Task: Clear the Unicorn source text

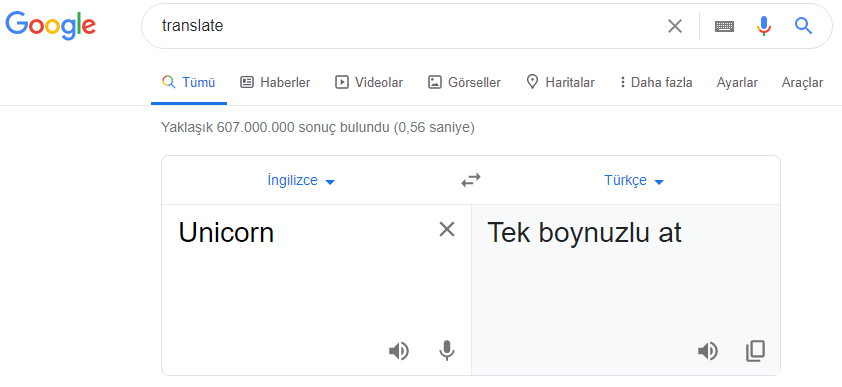Action: [x=447, y=229]
